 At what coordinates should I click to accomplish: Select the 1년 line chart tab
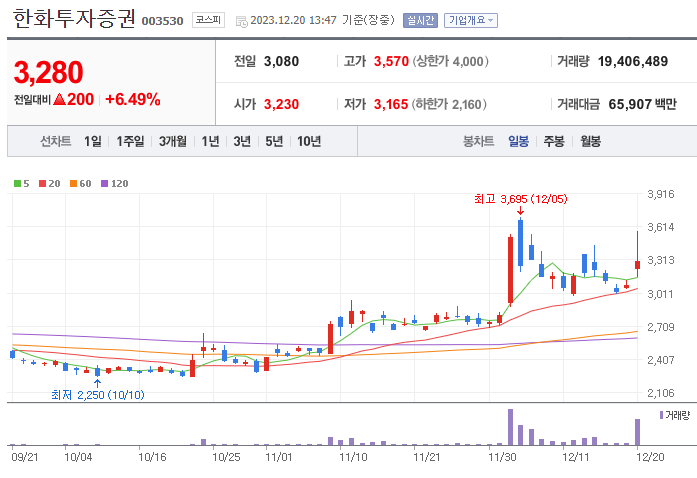pos(210,141)
